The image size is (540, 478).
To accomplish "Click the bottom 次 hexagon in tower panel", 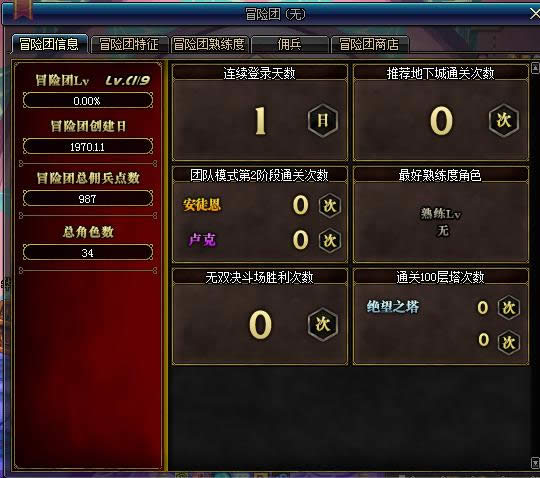I will (x=509, y=342).
